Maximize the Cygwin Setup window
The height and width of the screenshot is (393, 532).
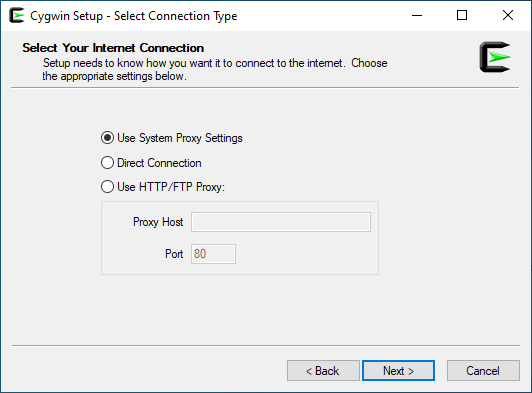[462, 15]
